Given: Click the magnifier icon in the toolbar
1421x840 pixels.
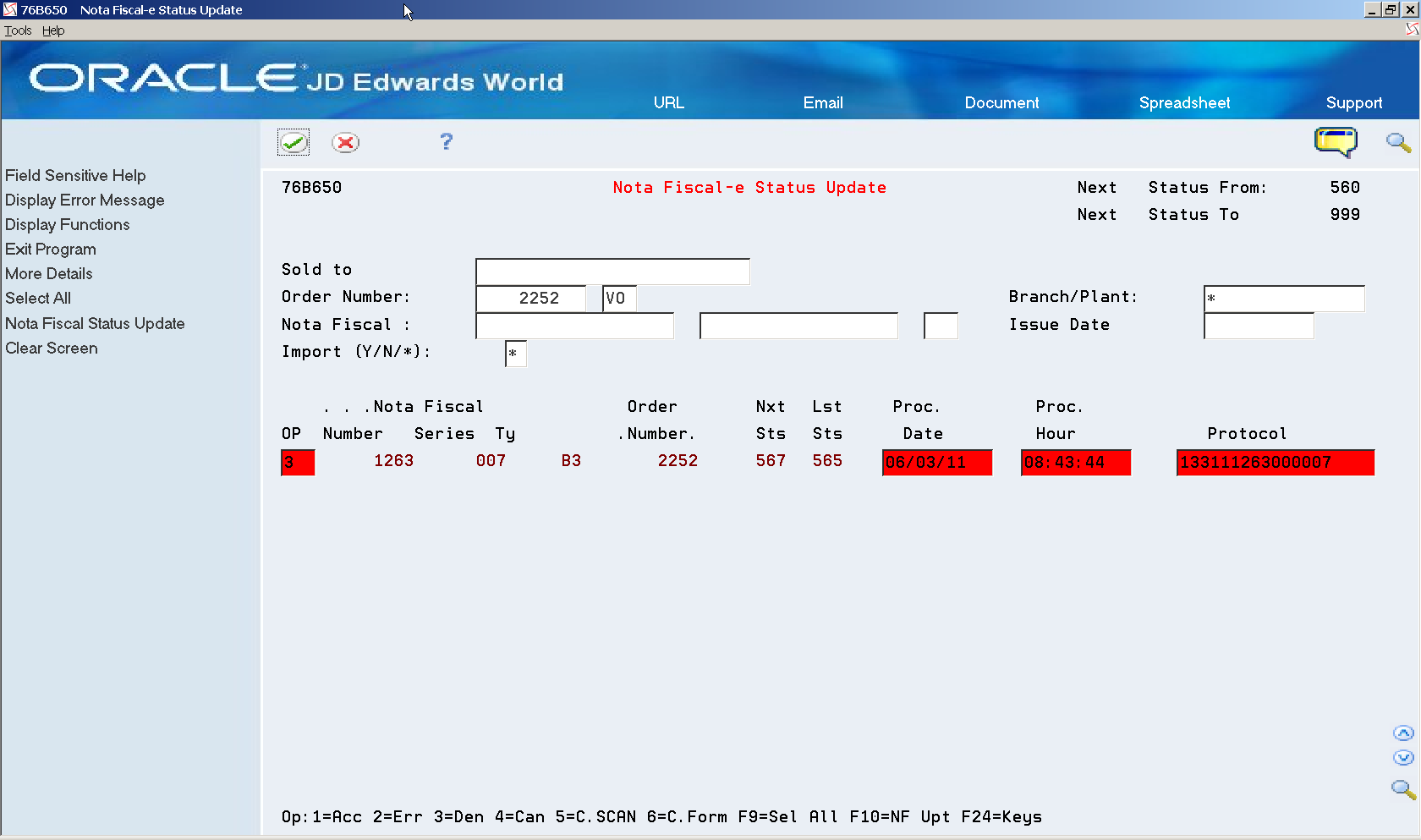Looking at the screenshot, I should click(x=1398, y=142).
